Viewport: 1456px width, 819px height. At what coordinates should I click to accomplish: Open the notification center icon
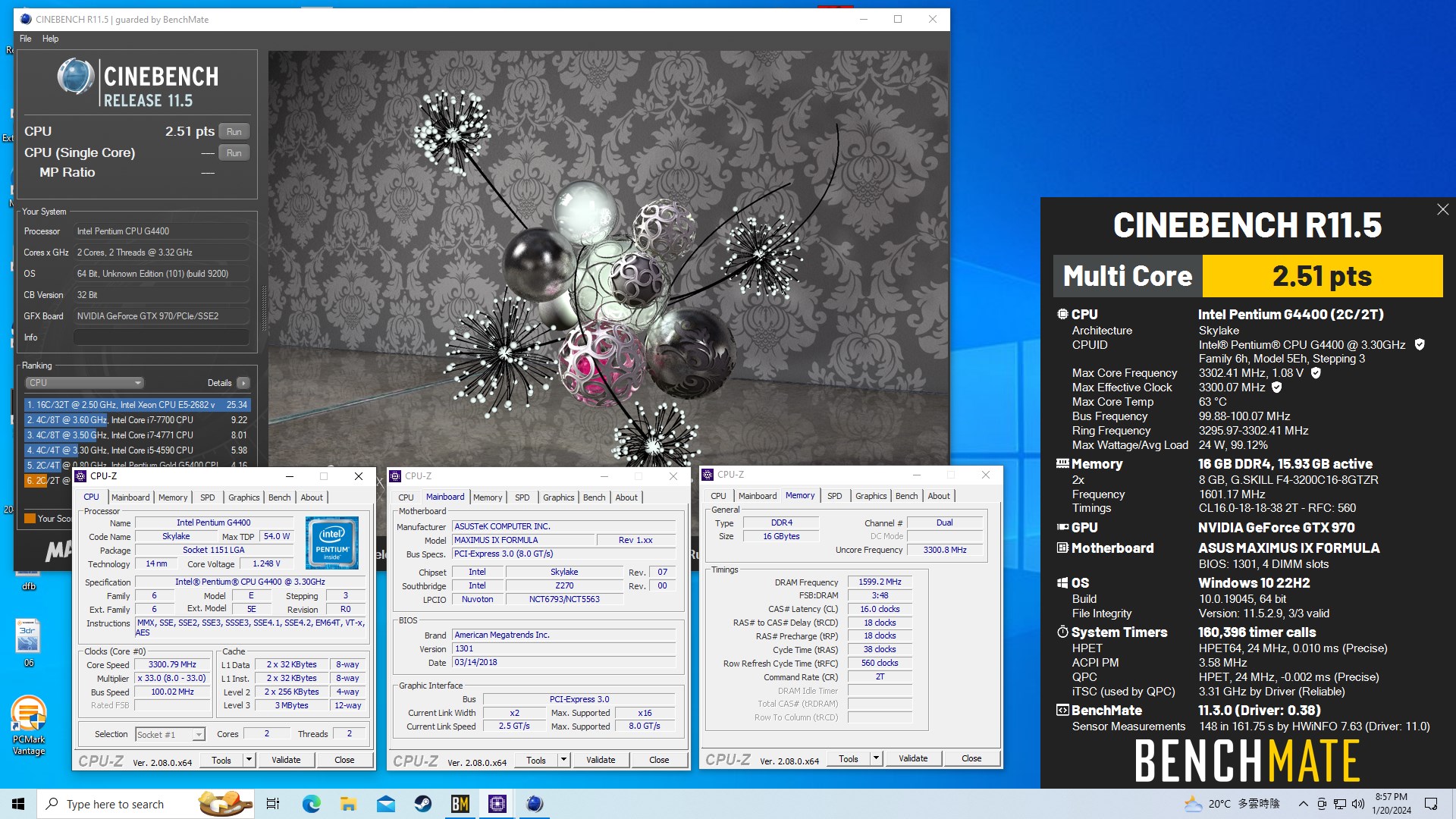[1431, 804]
